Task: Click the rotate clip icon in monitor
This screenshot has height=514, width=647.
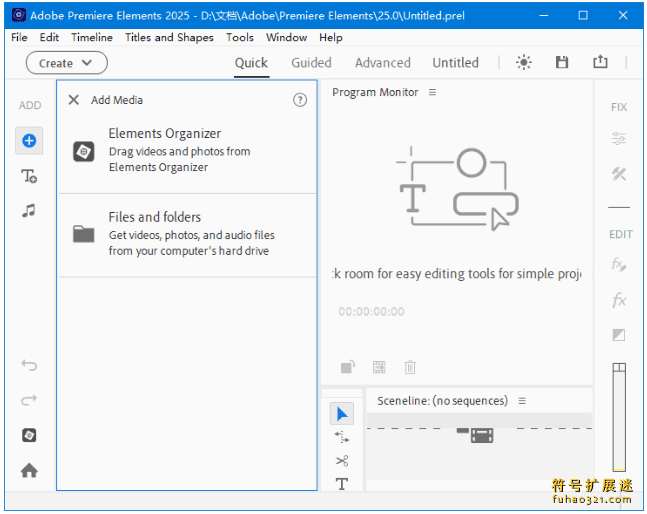Action: (348, 366)
